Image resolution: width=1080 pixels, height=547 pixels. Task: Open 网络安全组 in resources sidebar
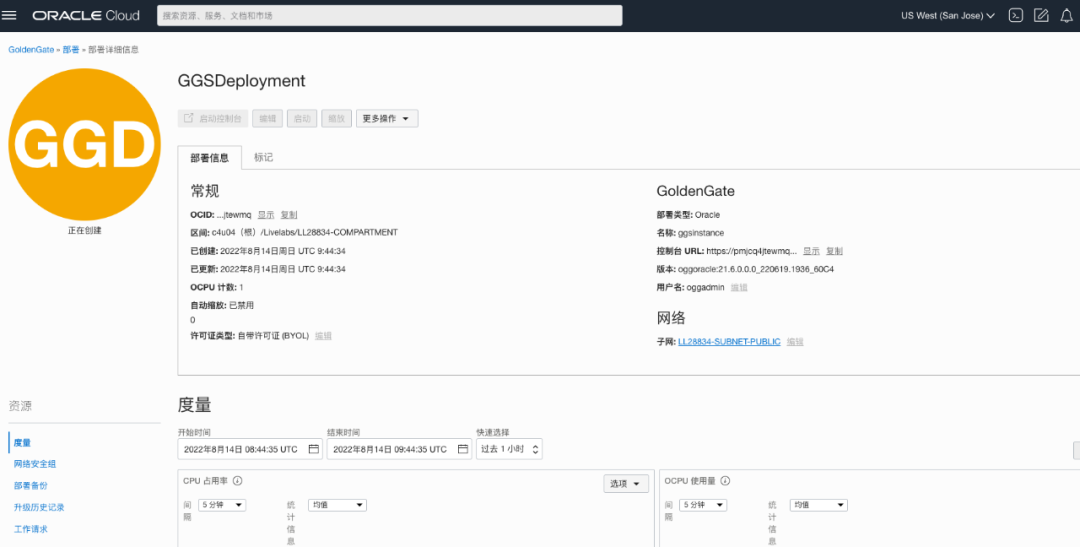tap(34, 464)
